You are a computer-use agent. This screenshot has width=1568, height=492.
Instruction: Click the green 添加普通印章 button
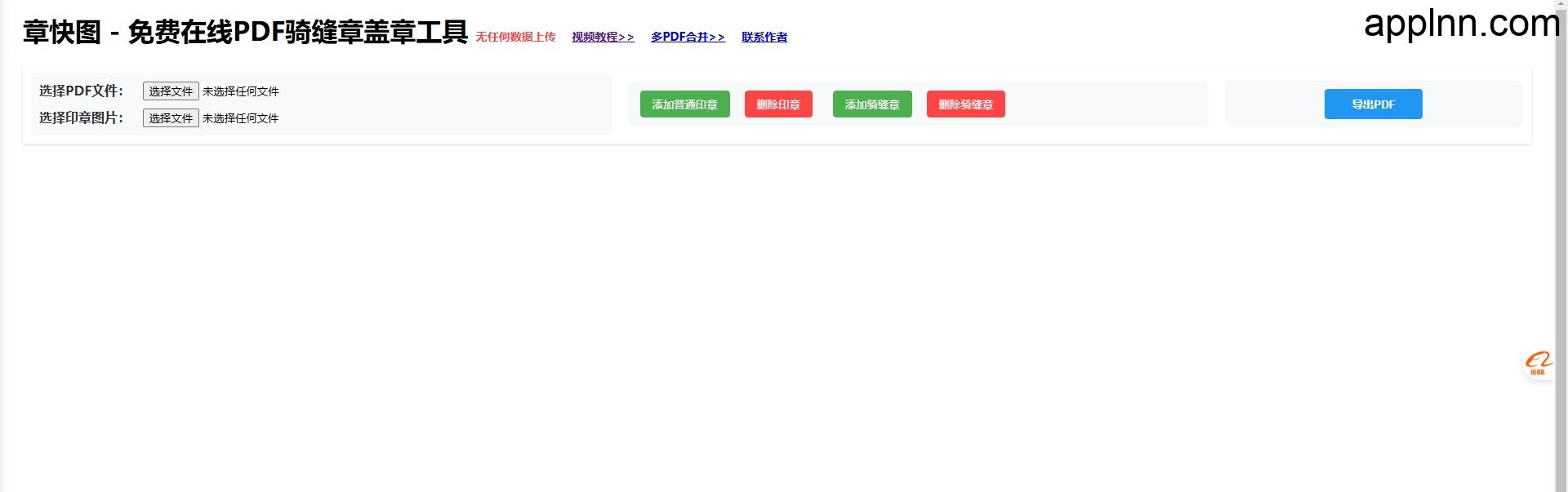[684, 104]
